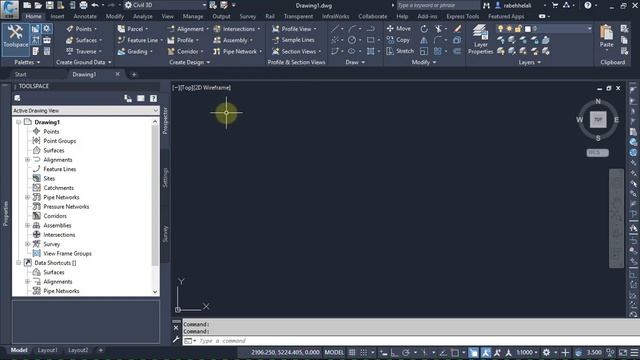Screen dimensions: 640x360
Task: Switch to the Analyze ribbon tab
Action: tap(143, 17)
